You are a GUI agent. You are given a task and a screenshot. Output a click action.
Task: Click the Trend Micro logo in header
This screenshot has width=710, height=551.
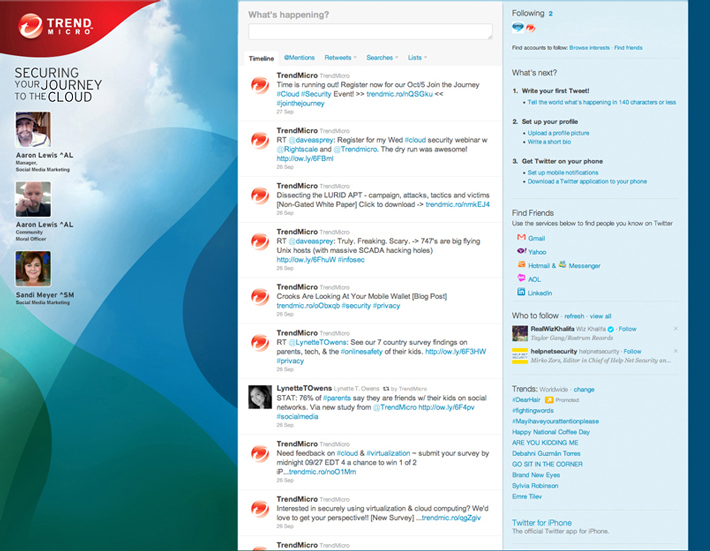click(x=55, y=26)
